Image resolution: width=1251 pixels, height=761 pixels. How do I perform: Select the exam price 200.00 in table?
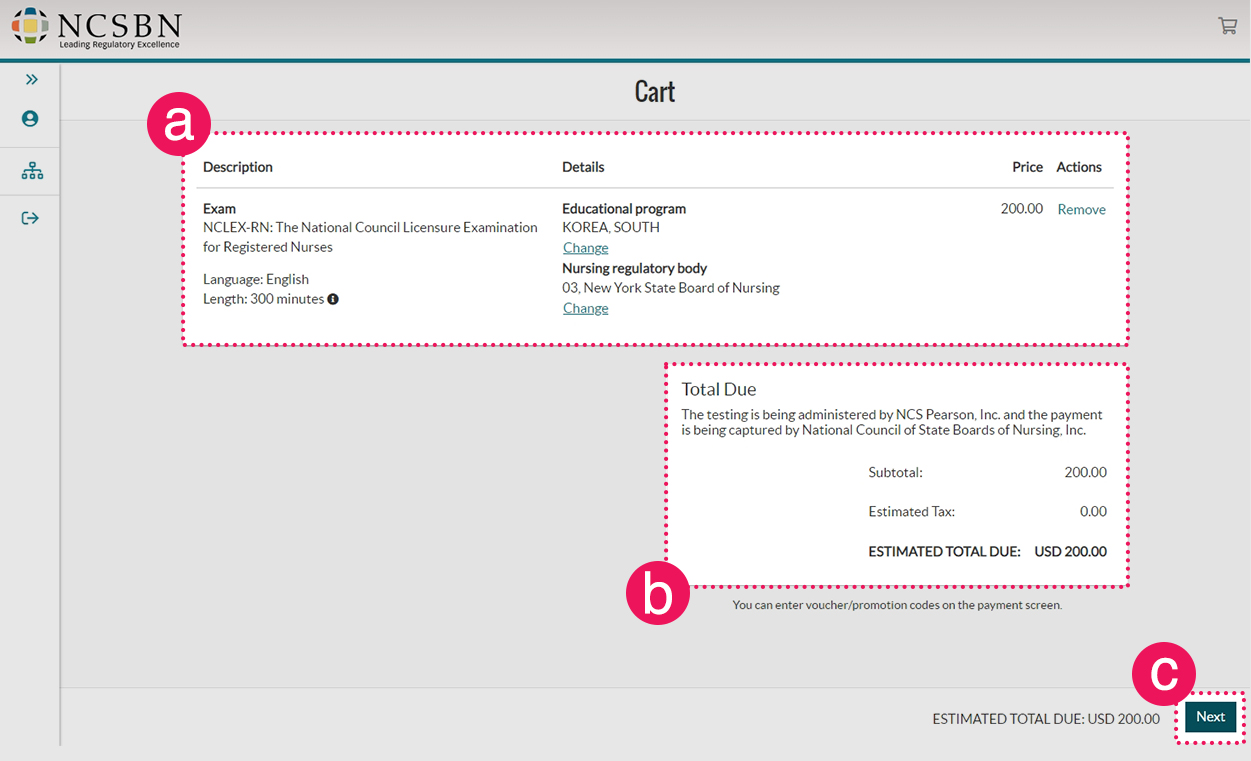[x=1022, y=209]
